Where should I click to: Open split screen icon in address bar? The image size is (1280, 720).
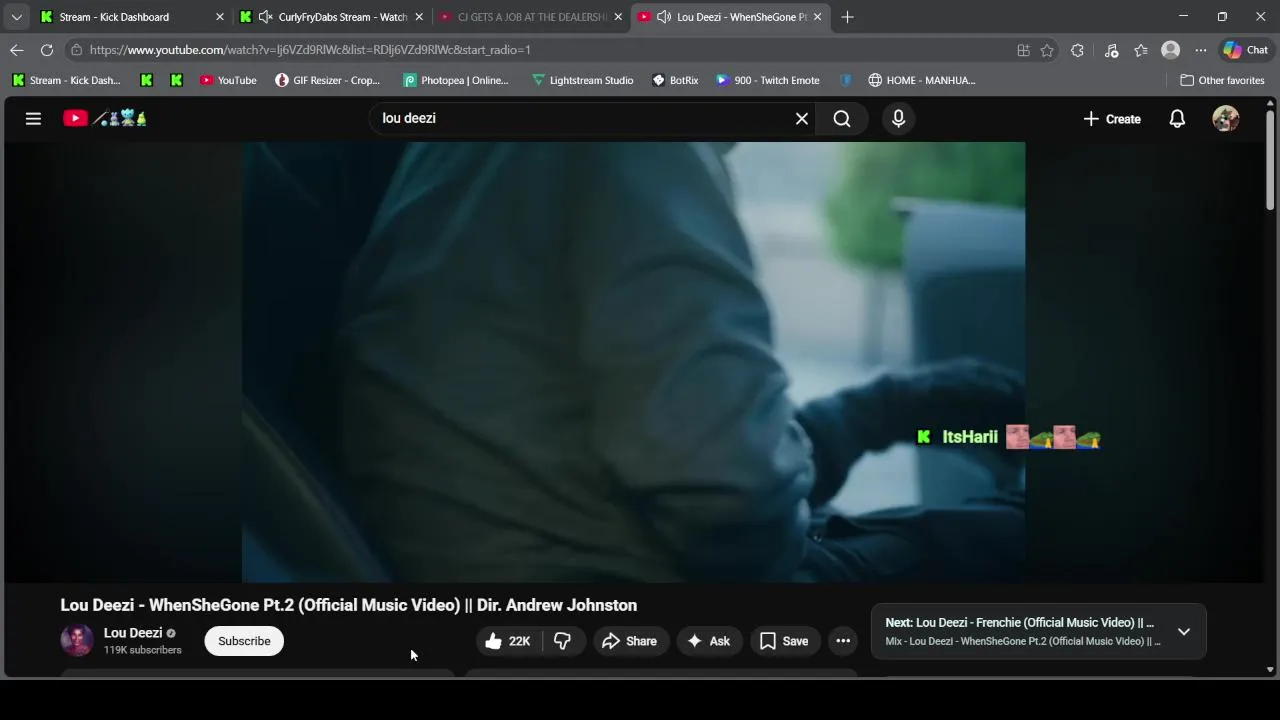pos(1023,50)
